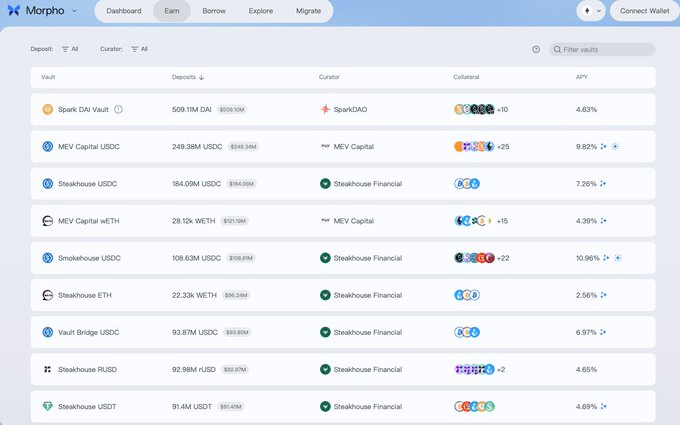The height and width of the screenshot is (425, 680).
Task: Open the MEV Capital USDC vault
Action: (x=343, y=147)
